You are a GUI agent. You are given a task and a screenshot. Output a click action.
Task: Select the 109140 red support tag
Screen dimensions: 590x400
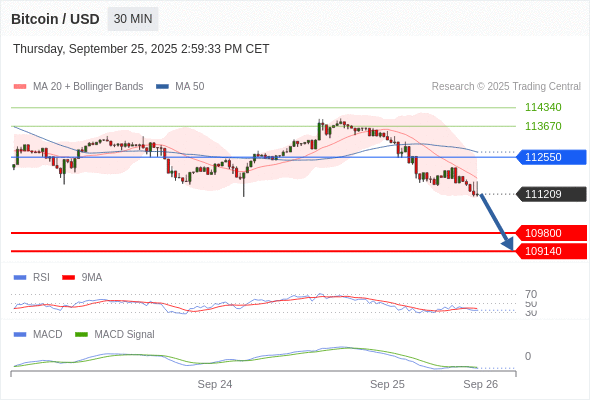coord(551,251)
